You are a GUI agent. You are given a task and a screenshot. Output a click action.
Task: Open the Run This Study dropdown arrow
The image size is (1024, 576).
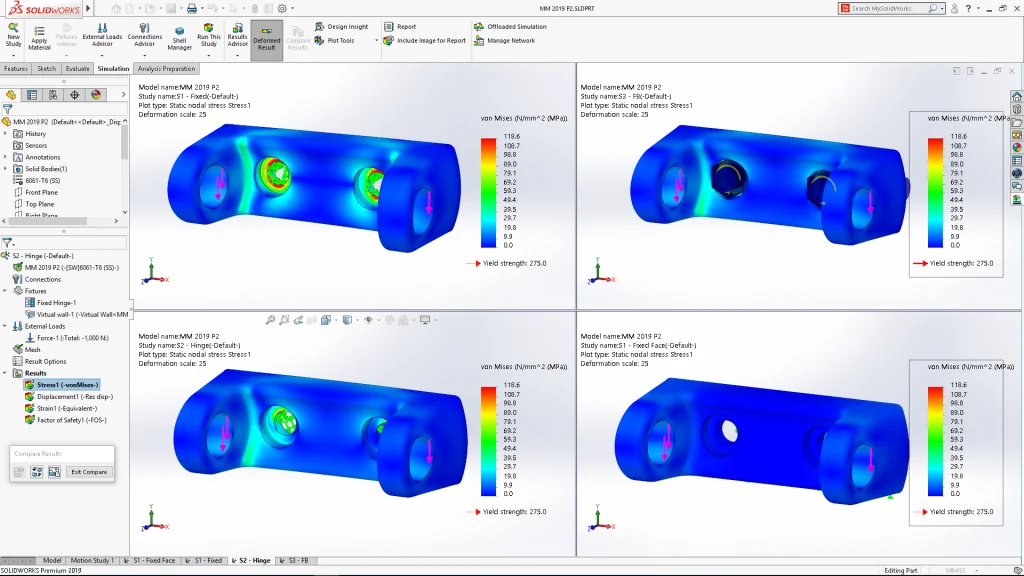click(x=208, y=56)
